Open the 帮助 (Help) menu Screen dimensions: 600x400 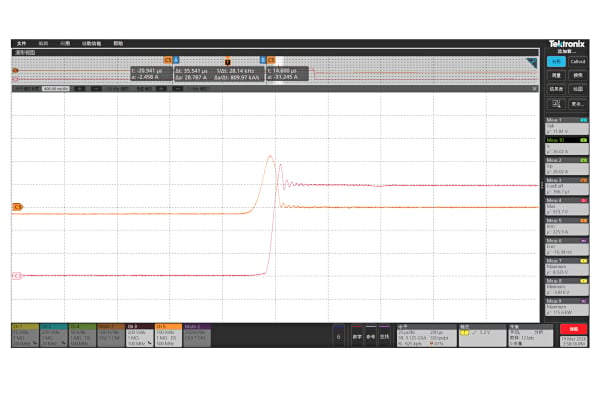[118, 44]
